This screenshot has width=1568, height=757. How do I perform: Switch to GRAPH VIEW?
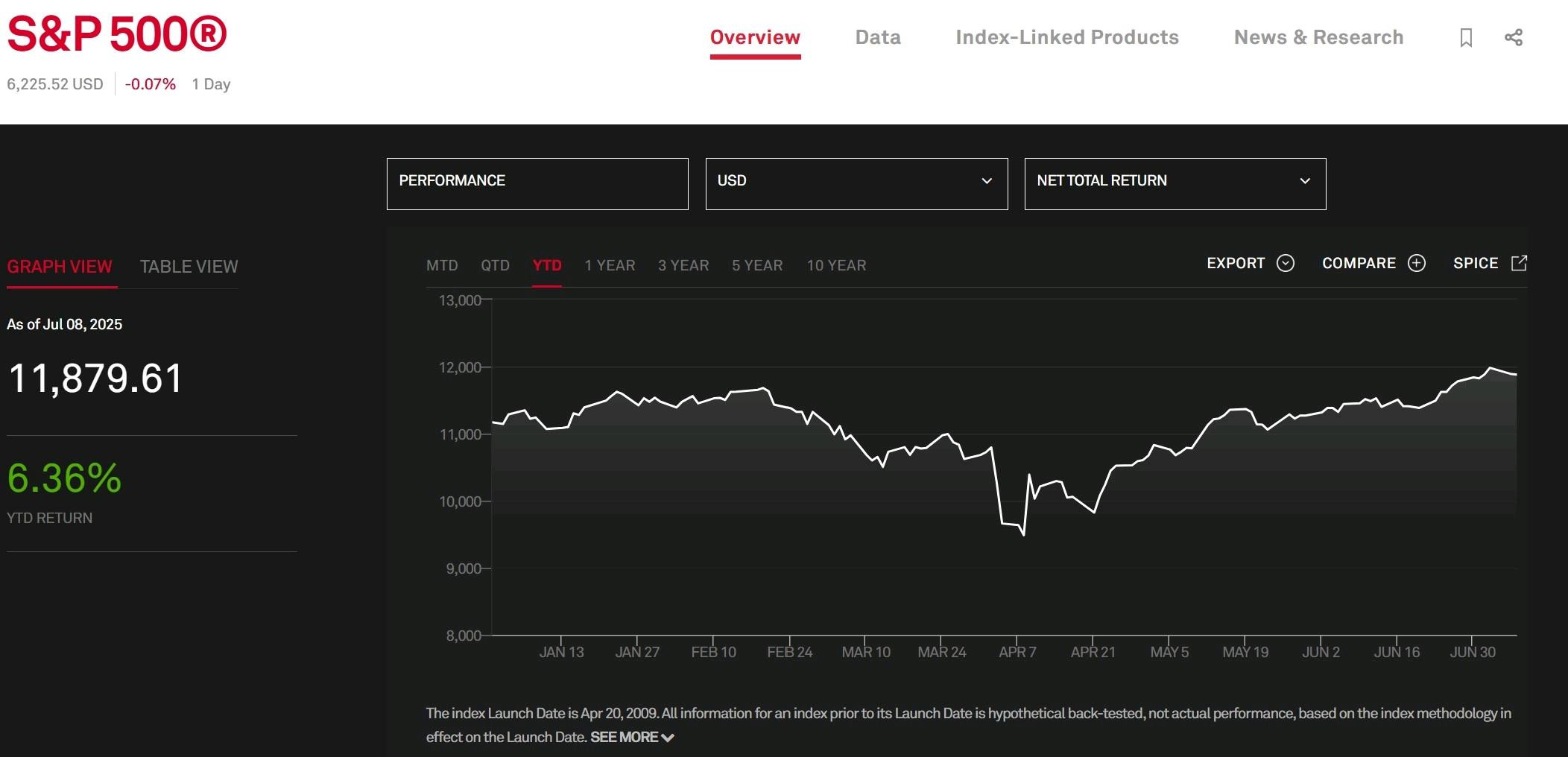click(60, 267)
